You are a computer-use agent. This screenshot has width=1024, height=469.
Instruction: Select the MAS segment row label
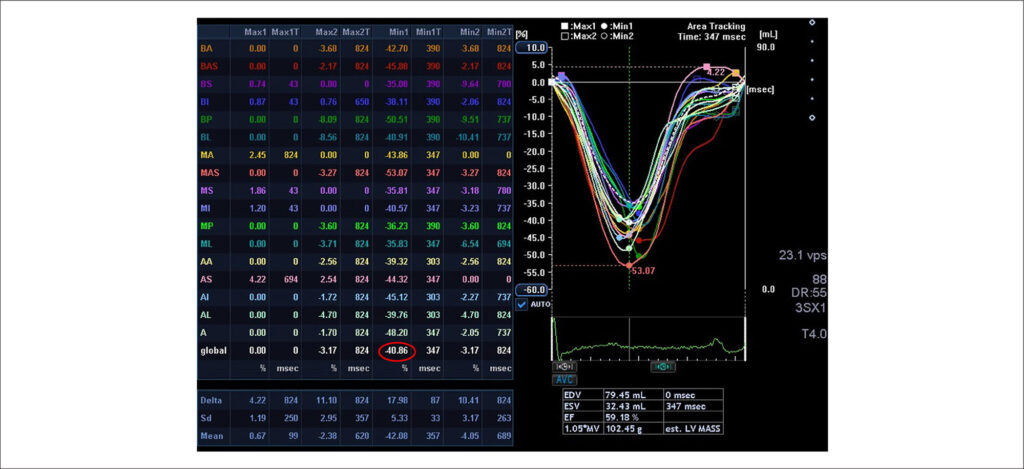point(210,172)
